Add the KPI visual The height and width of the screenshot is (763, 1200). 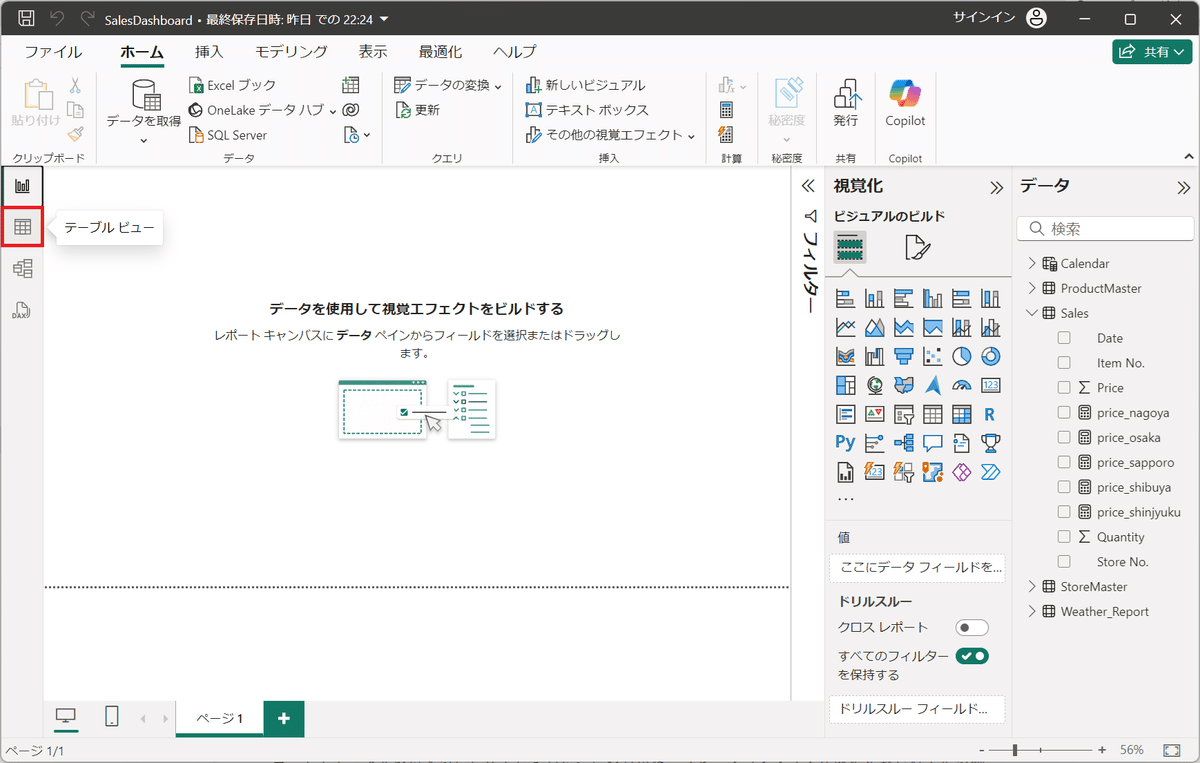pyautogui.click(x=874, y=414)
